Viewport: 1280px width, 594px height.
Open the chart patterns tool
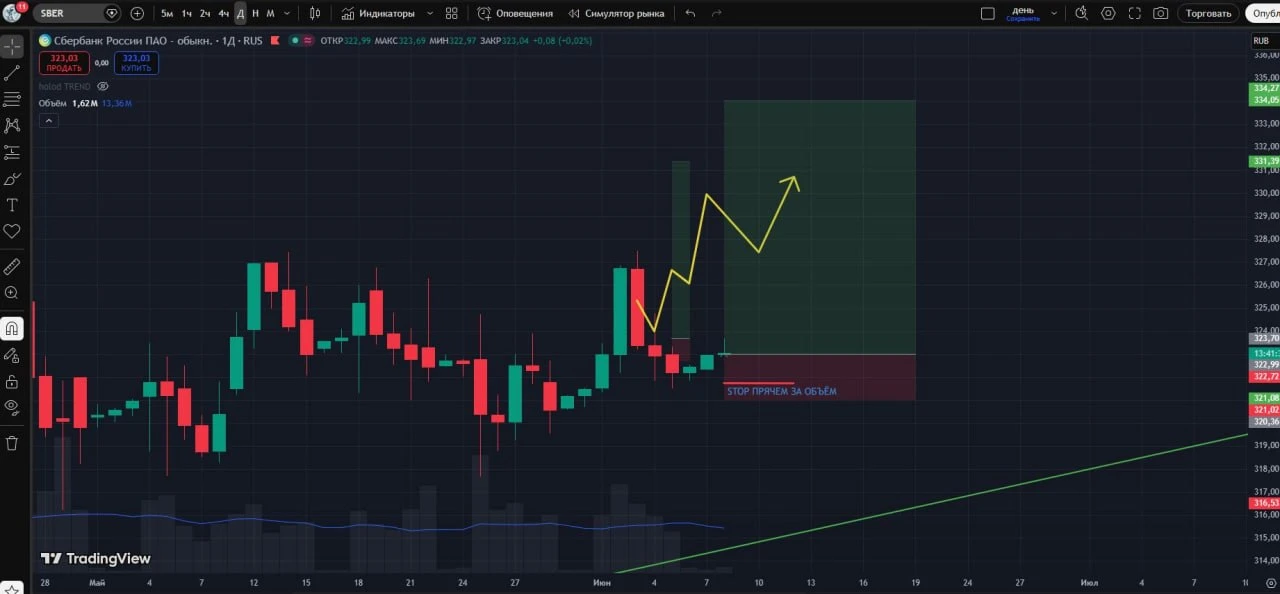tap(12, 126)
